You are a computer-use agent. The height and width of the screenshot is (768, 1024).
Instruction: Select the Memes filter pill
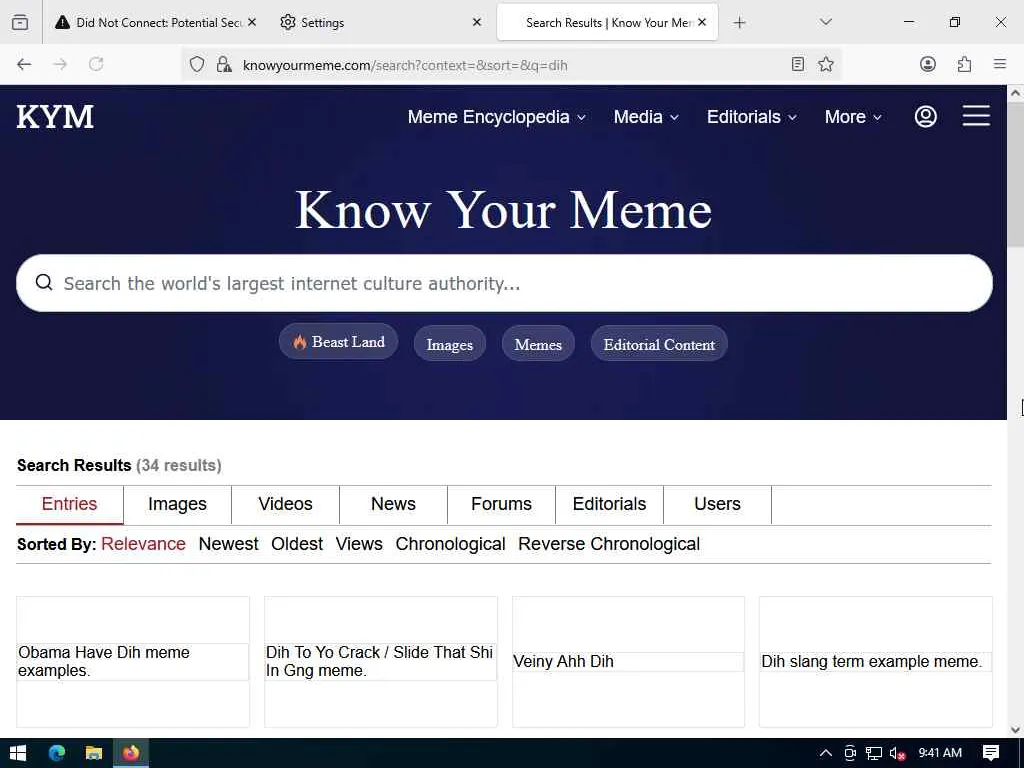coord(538,344)
